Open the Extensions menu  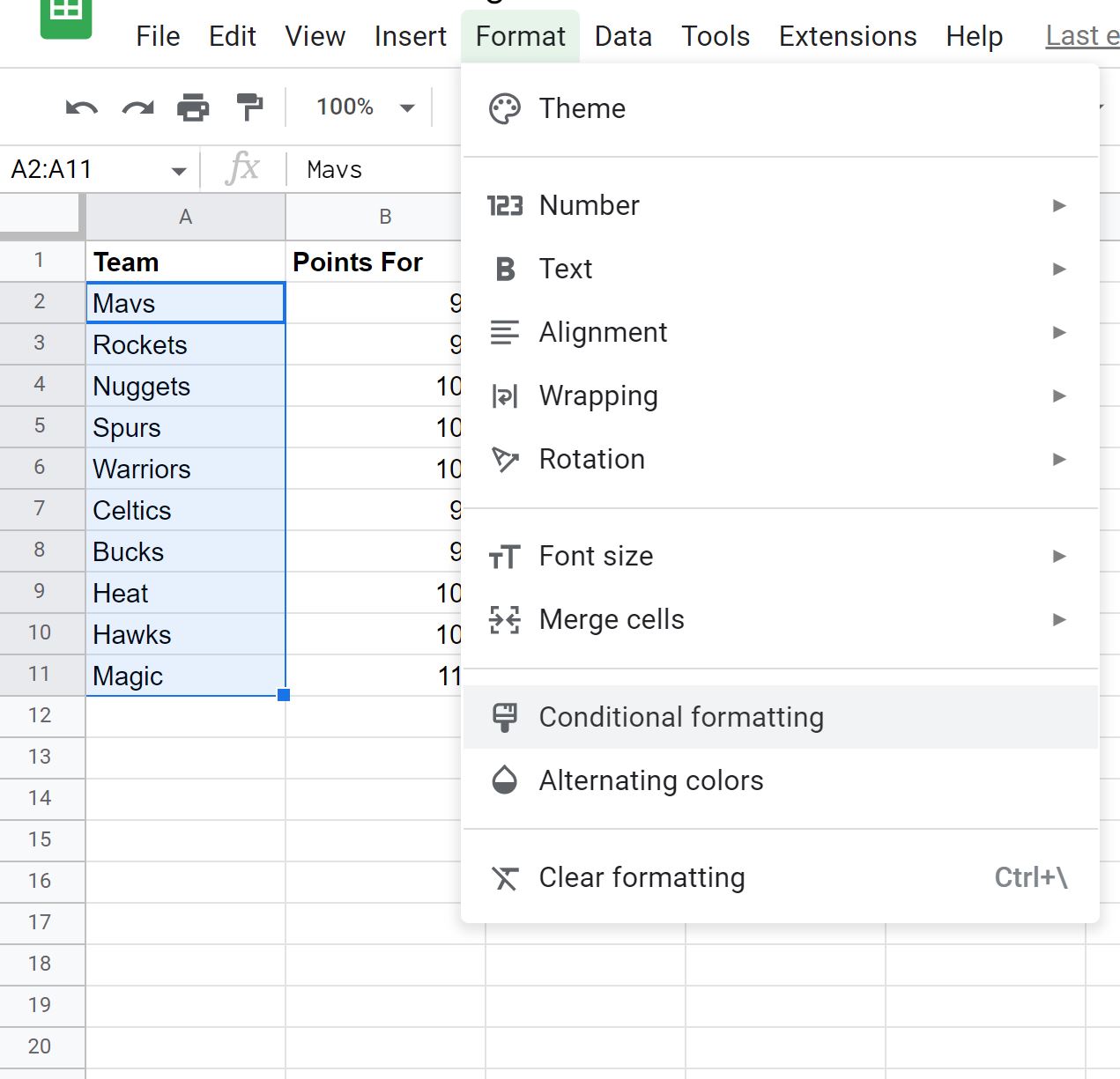pyautogui.click(x=848, y=36)
